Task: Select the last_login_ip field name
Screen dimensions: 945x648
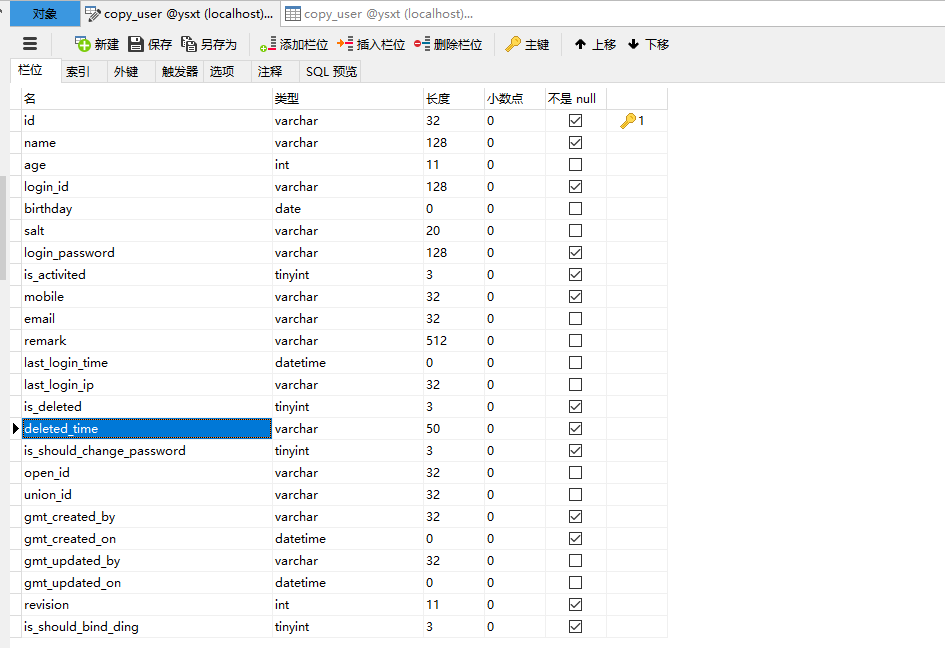Action: (x=59, y=385)
